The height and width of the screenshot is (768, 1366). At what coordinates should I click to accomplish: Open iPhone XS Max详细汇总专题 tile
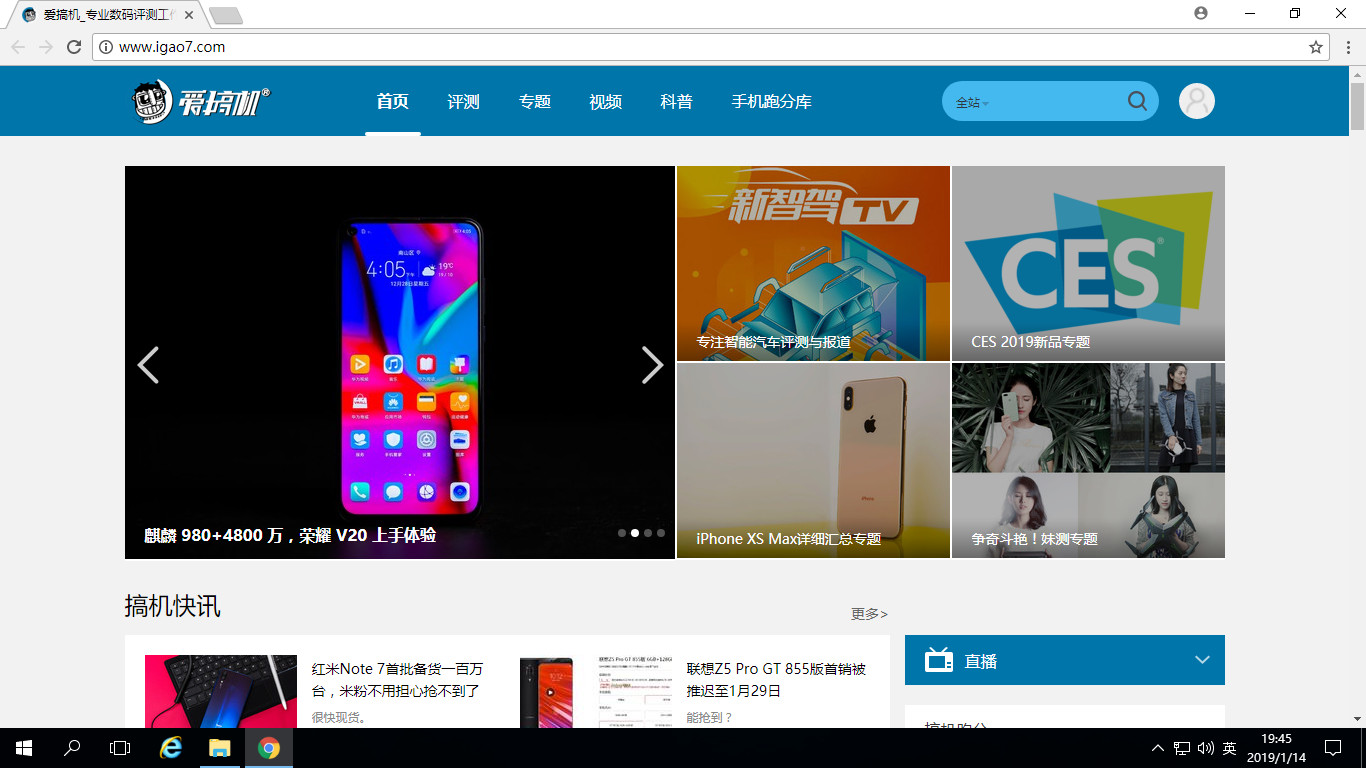click(x=813, y=460)
